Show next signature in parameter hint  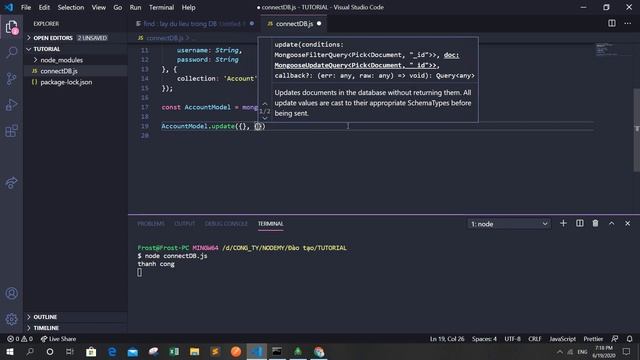click(x=264, y=118)
